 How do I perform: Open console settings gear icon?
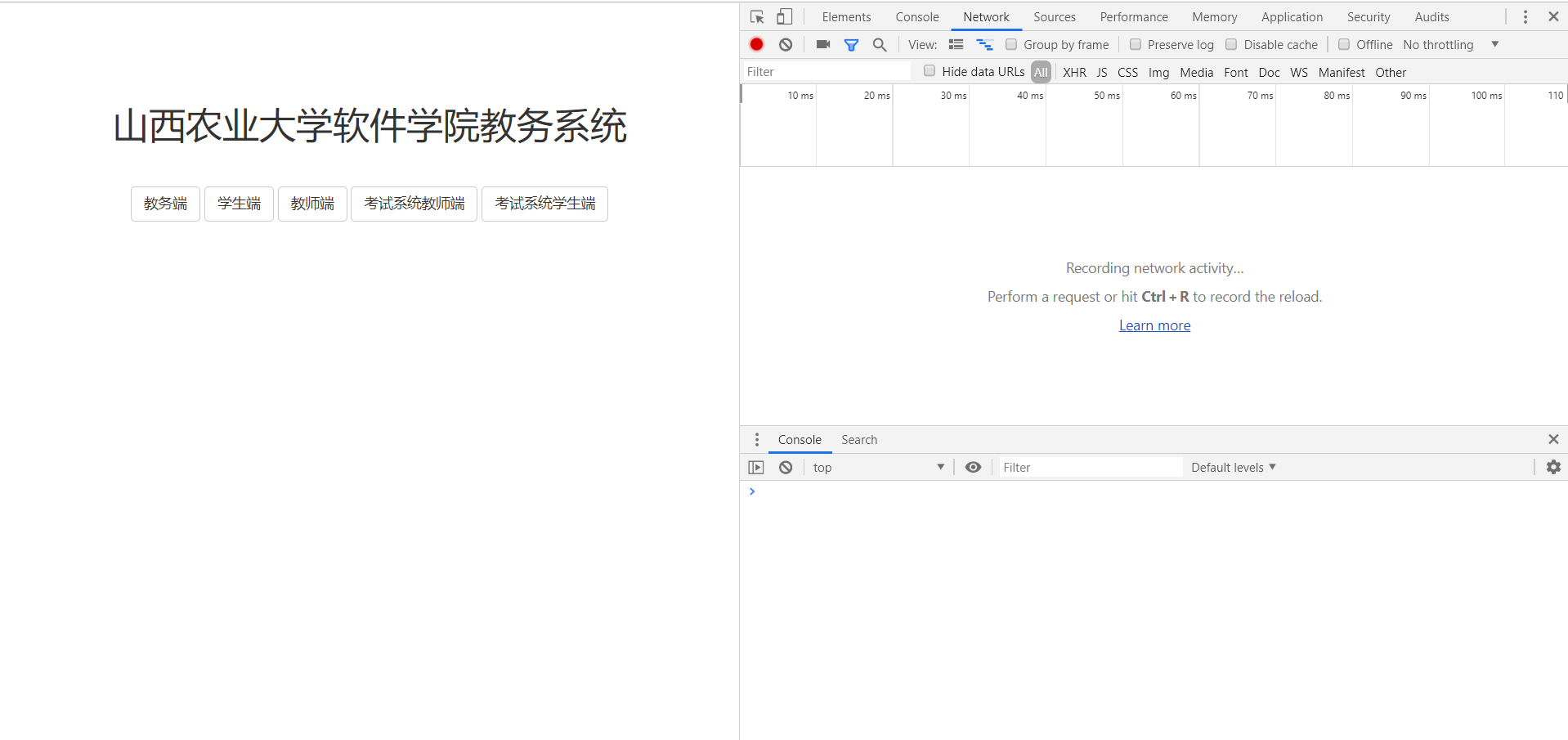pyautogui.click(x=1553, y=467)
